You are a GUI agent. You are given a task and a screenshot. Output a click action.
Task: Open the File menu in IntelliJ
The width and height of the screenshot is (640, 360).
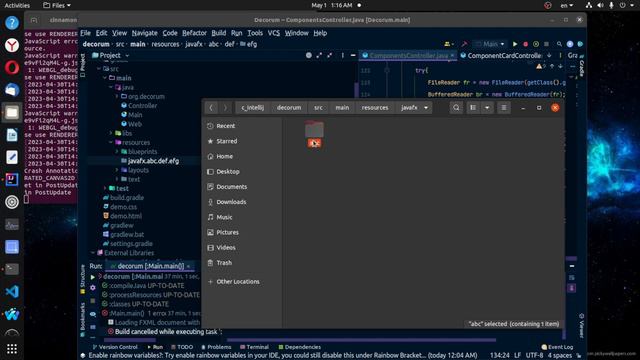click(x=85, y=33)
